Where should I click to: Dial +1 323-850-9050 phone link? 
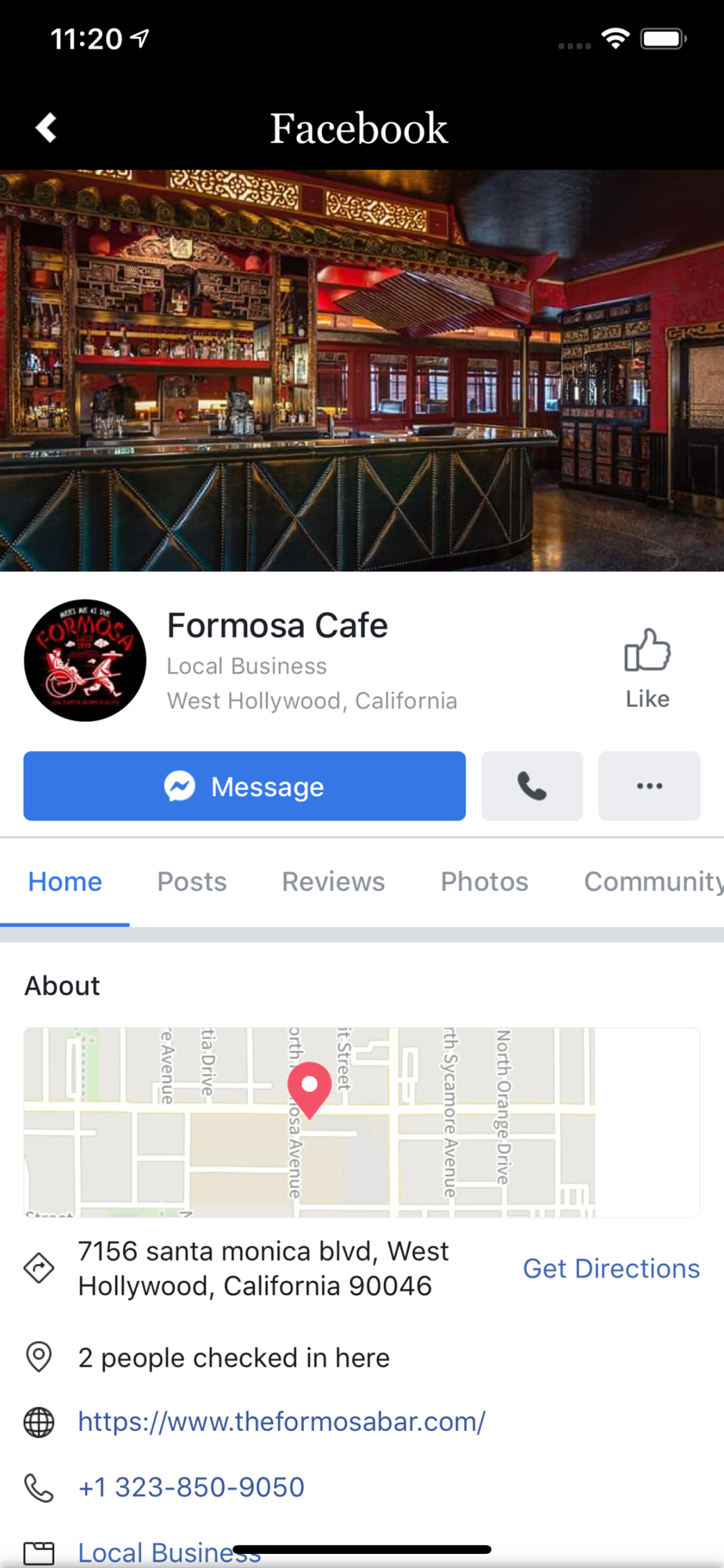pos(191,1487)
